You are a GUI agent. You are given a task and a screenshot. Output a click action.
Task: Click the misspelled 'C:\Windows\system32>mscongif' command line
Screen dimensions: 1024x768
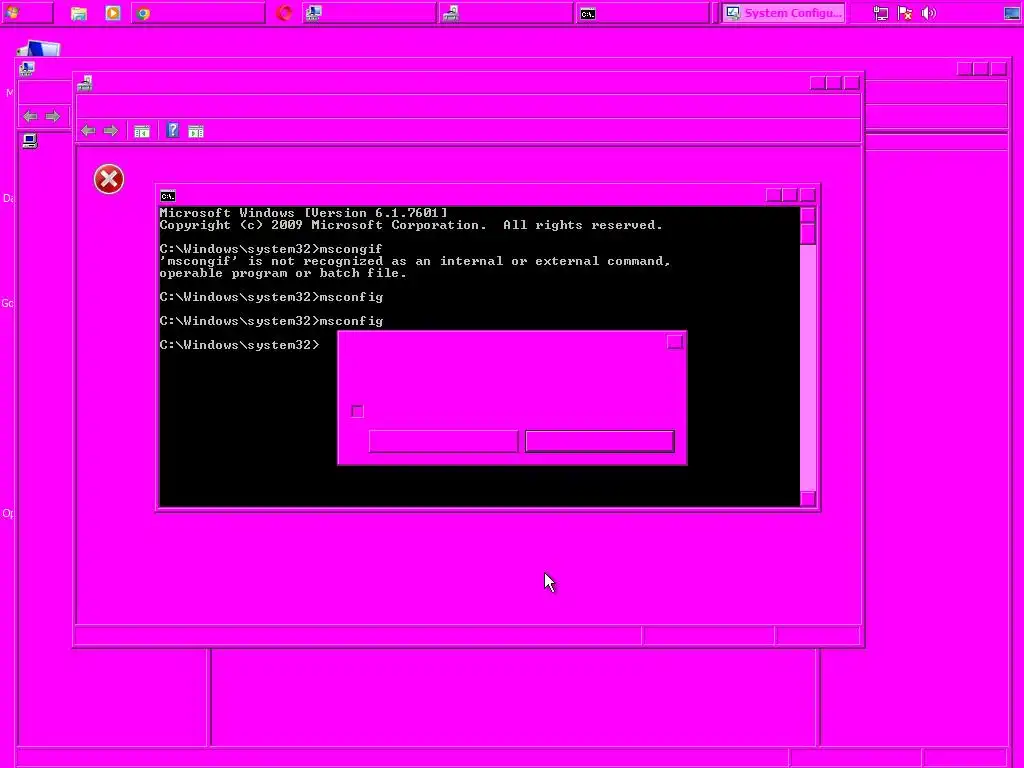271,249
